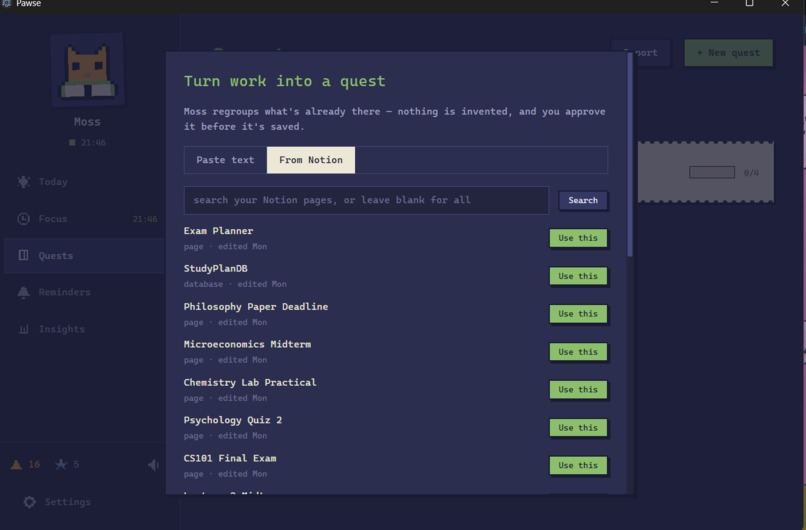Use this for Exam Planner
The image size is (806, 530).
[x=578, y=238]
